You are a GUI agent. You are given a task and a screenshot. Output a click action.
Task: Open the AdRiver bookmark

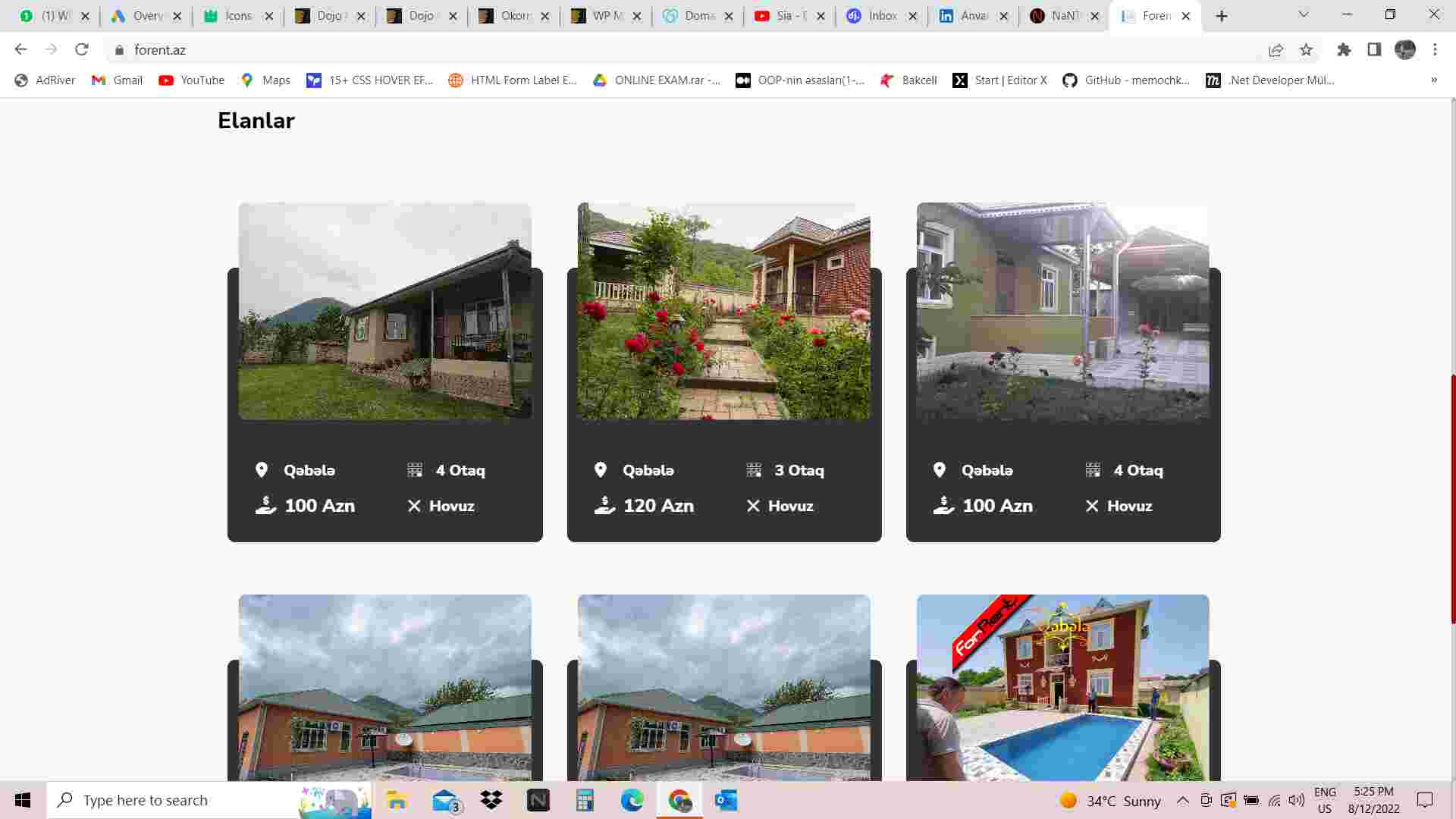coord(45,80)
